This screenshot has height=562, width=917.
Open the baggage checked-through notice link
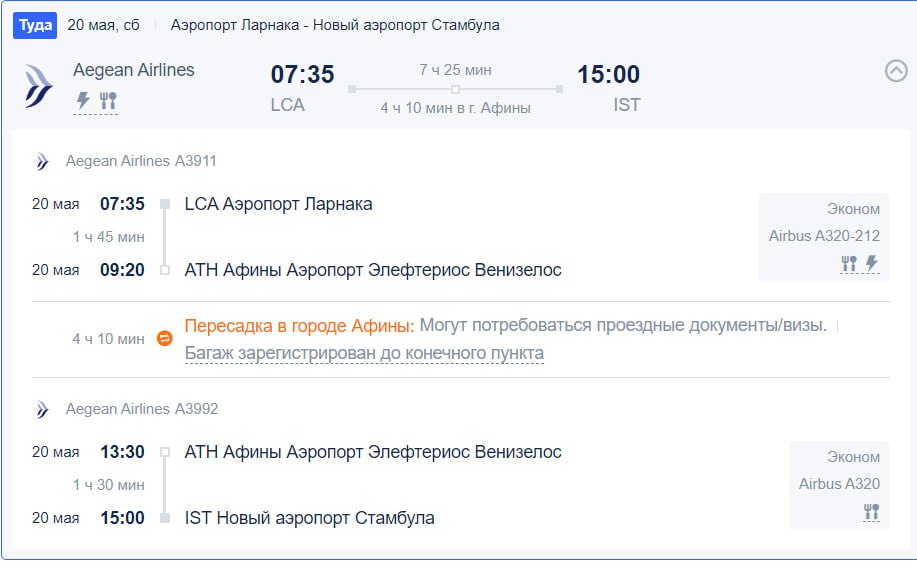364,353
